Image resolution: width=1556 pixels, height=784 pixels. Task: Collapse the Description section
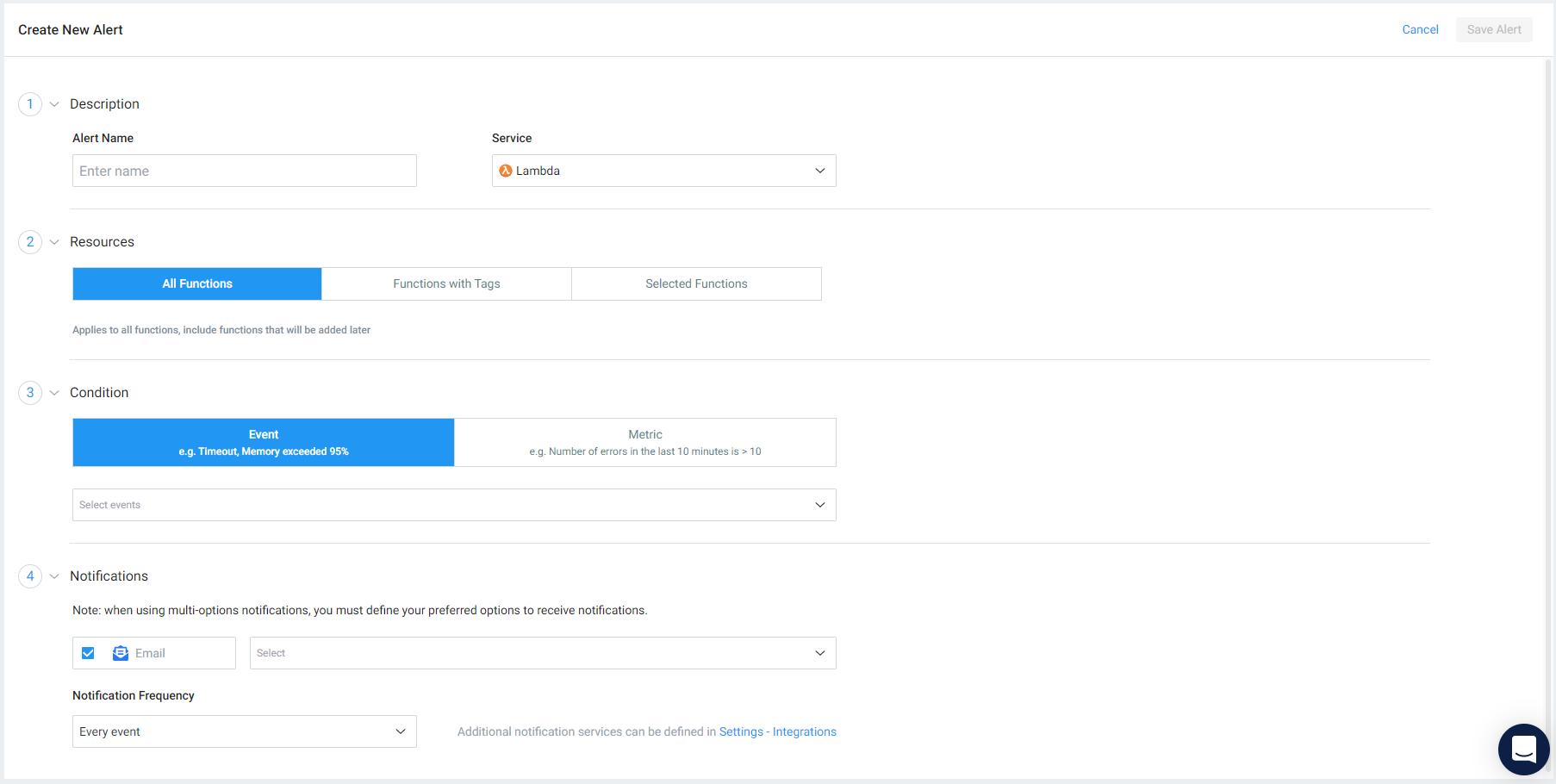54,103
